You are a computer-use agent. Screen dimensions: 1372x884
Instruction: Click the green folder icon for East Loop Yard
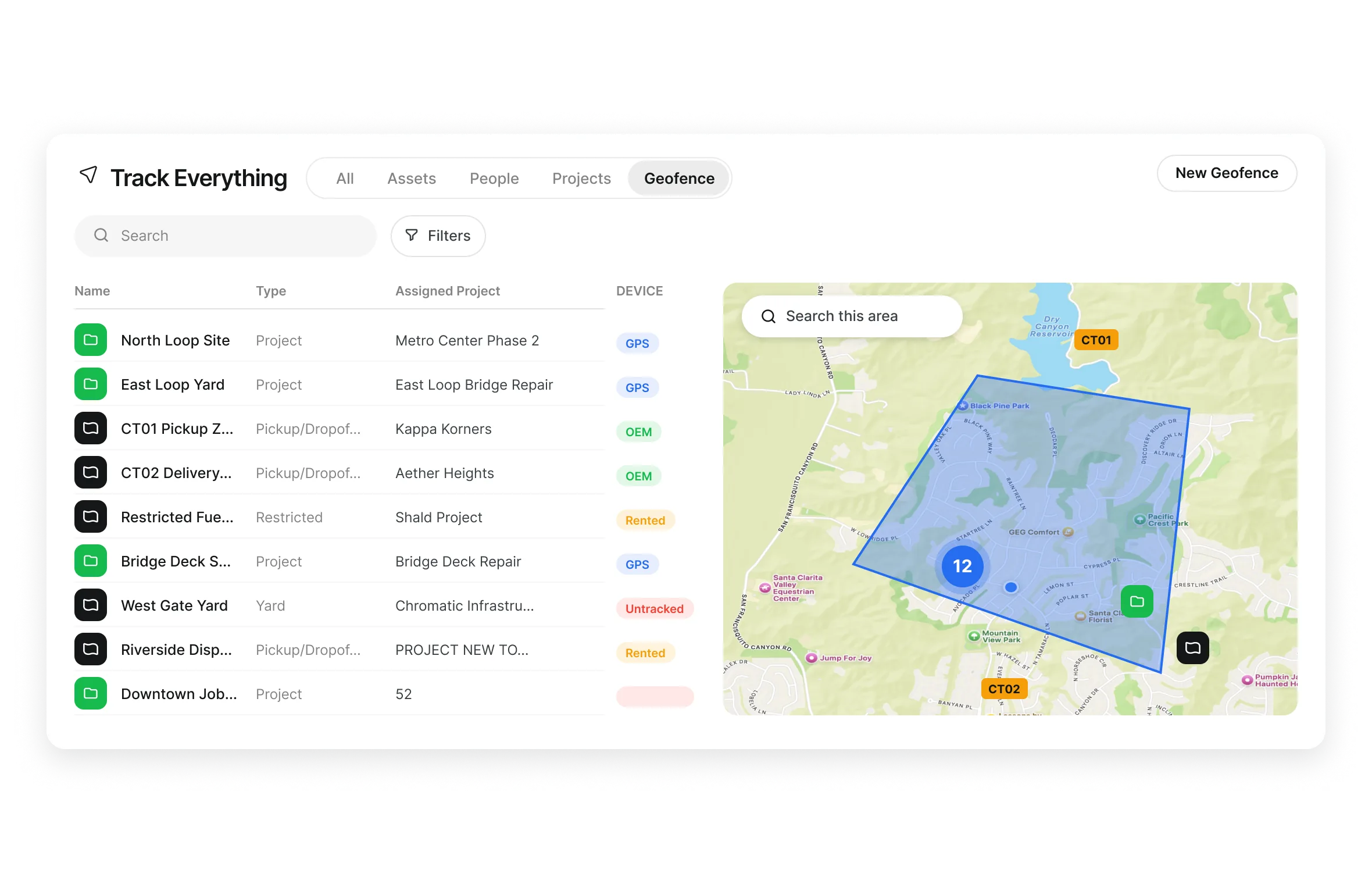click(x=91, y=384)
